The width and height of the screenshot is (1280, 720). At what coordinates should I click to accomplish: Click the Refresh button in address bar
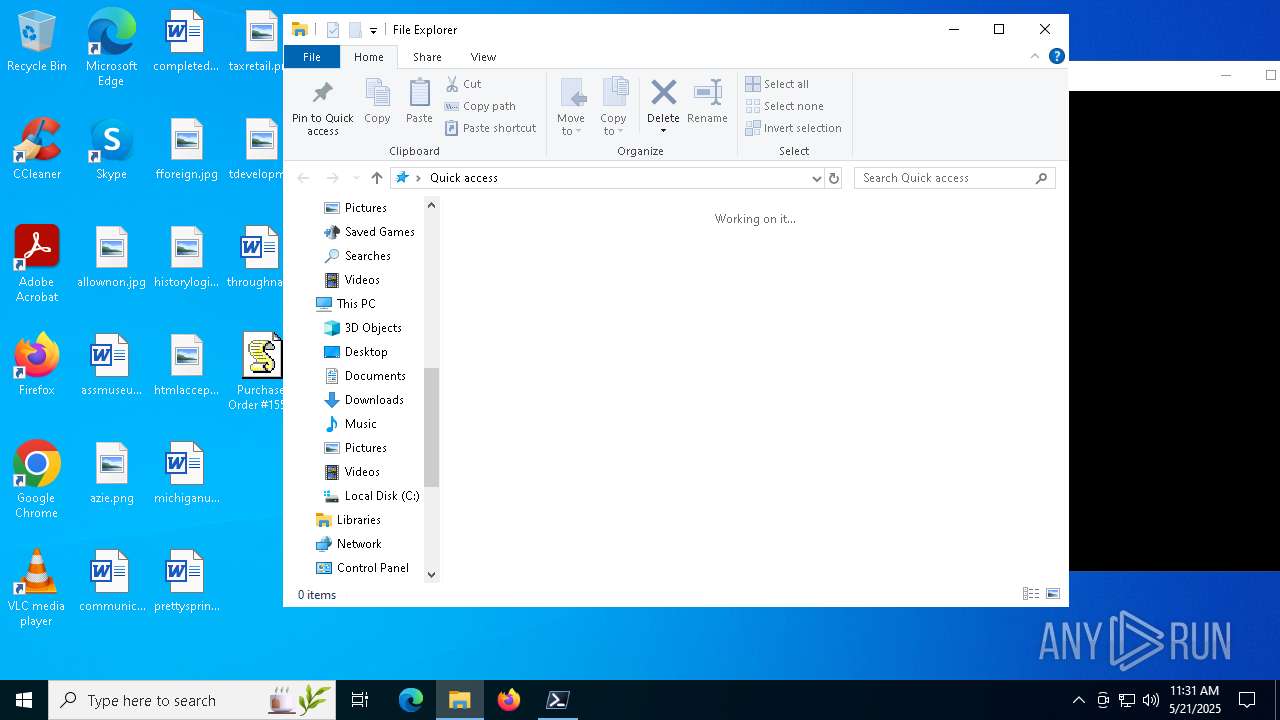(834, 178)
